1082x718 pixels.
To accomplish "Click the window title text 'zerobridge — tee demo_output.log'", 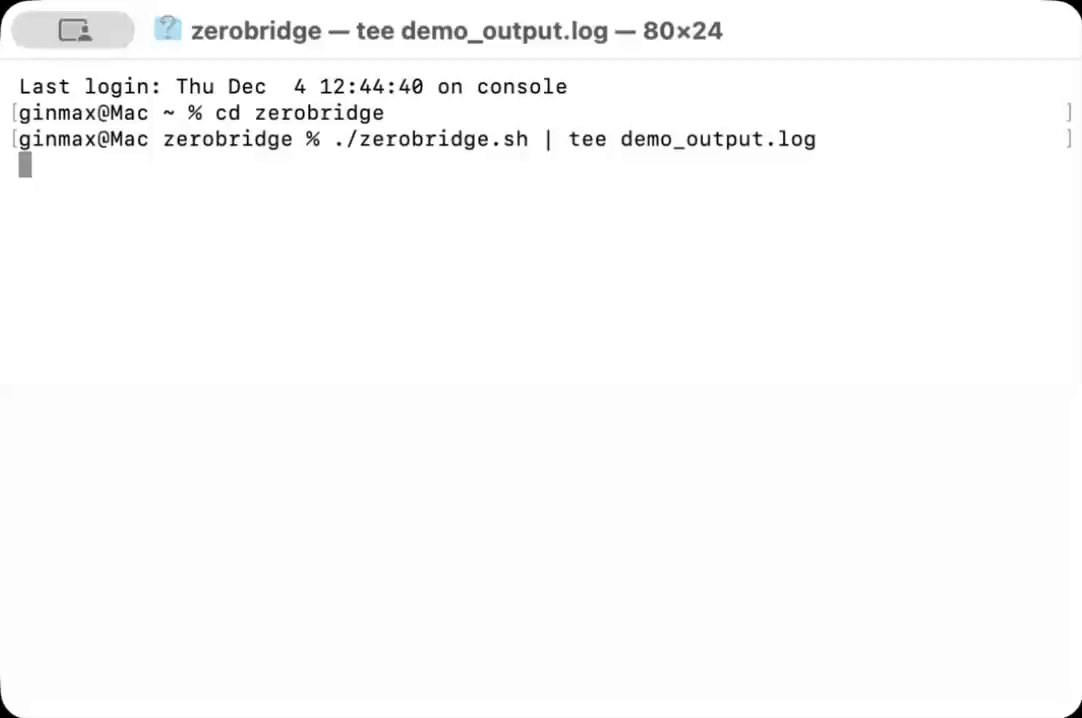I will pos(399,31).
